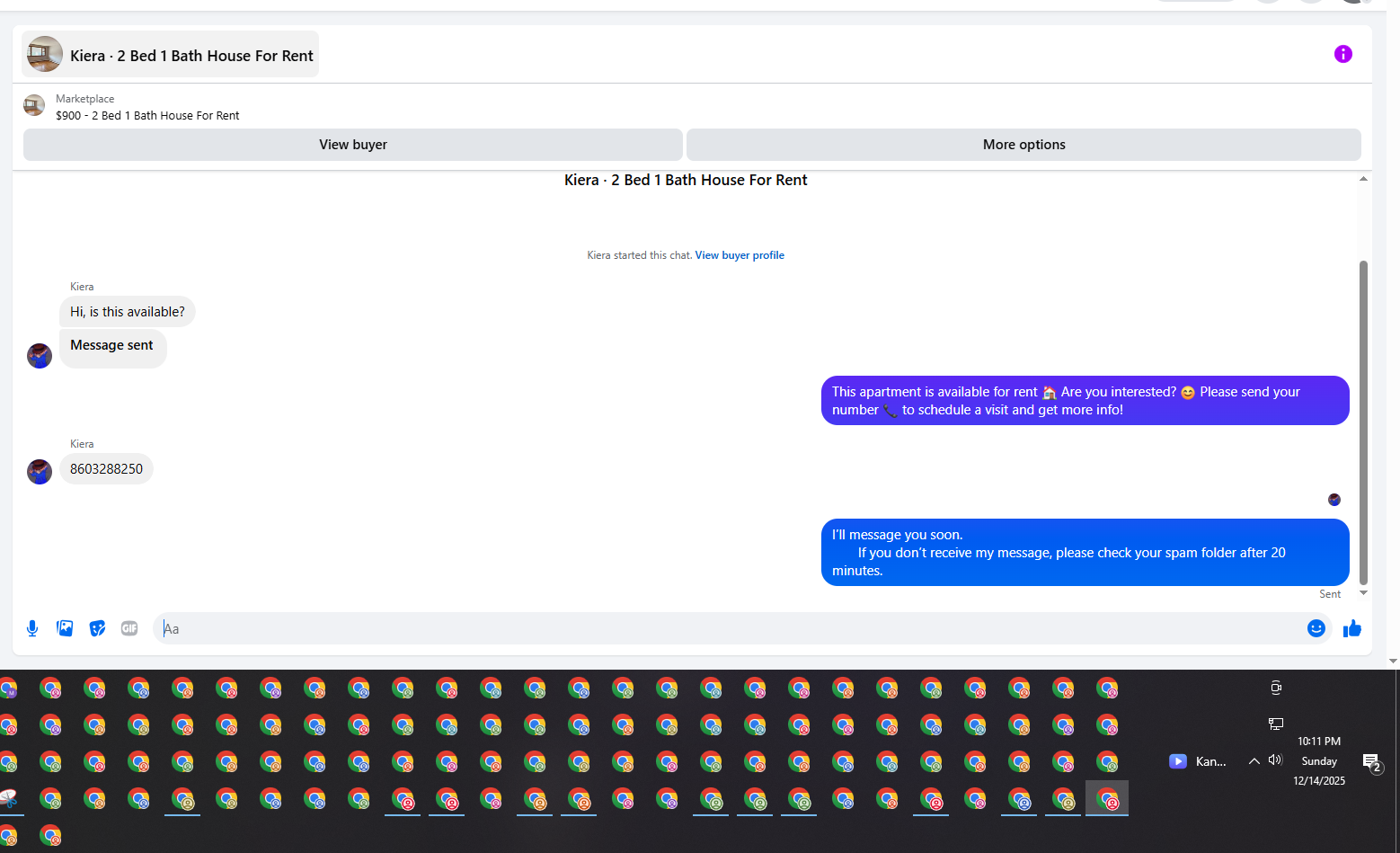1400x853 pixels.
Task: Open the Marketplace listing thumbnail under the header
Action: point(34,106)
